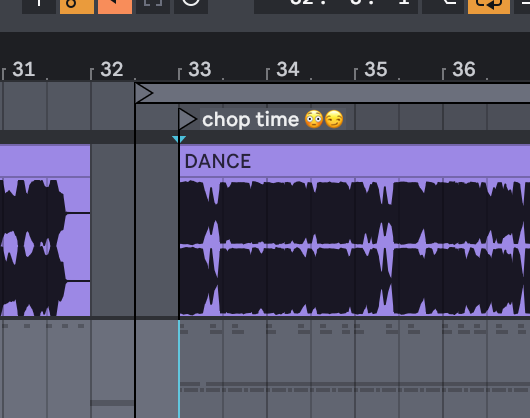Screen dimensions: 530x418
Task: Click the loop brace start marker triangle
Action: (x=144, y=93)
